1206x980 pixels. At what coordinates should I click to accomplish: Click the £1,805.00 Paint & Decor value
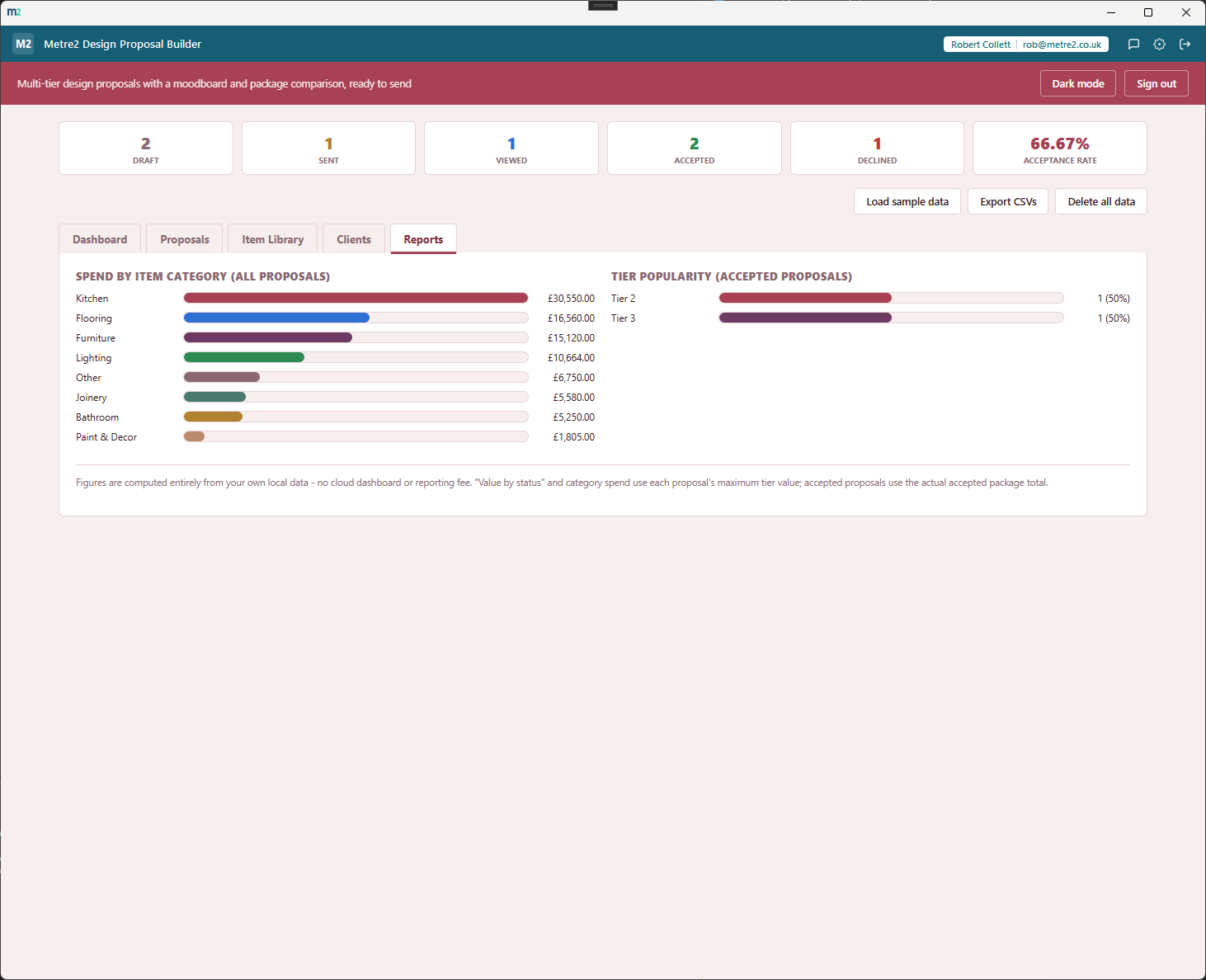point(573,437)
